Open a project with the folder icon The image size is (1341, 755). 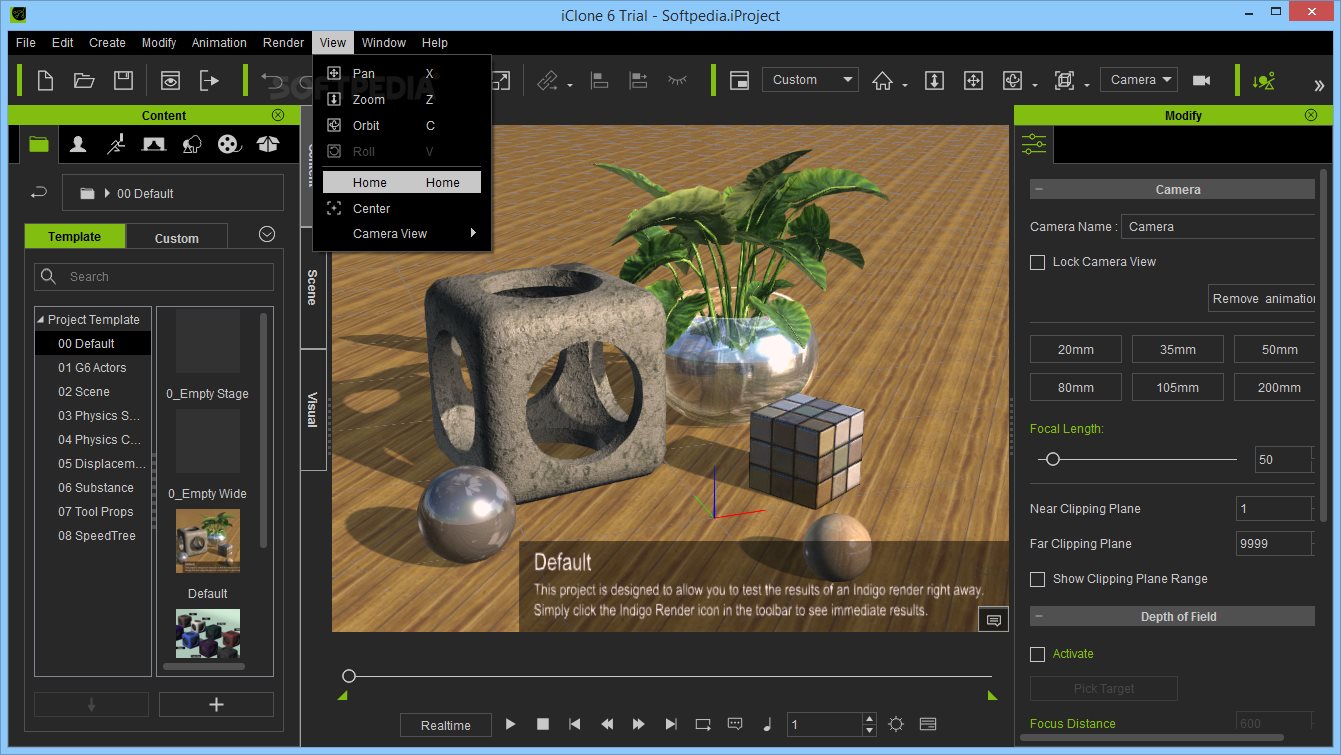tap(84, 80)
